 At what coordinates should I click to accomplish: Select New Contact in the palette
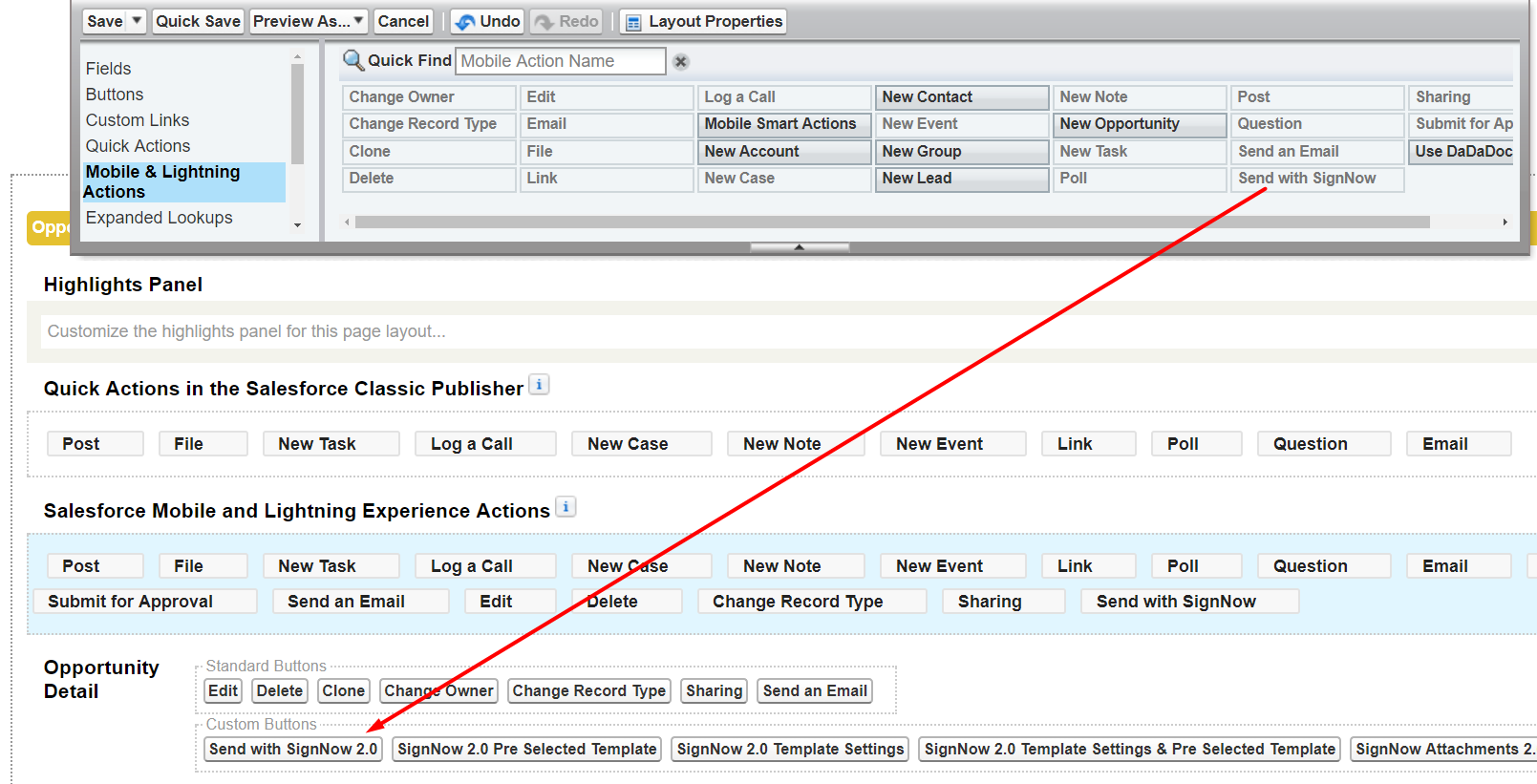coord(962,97)
